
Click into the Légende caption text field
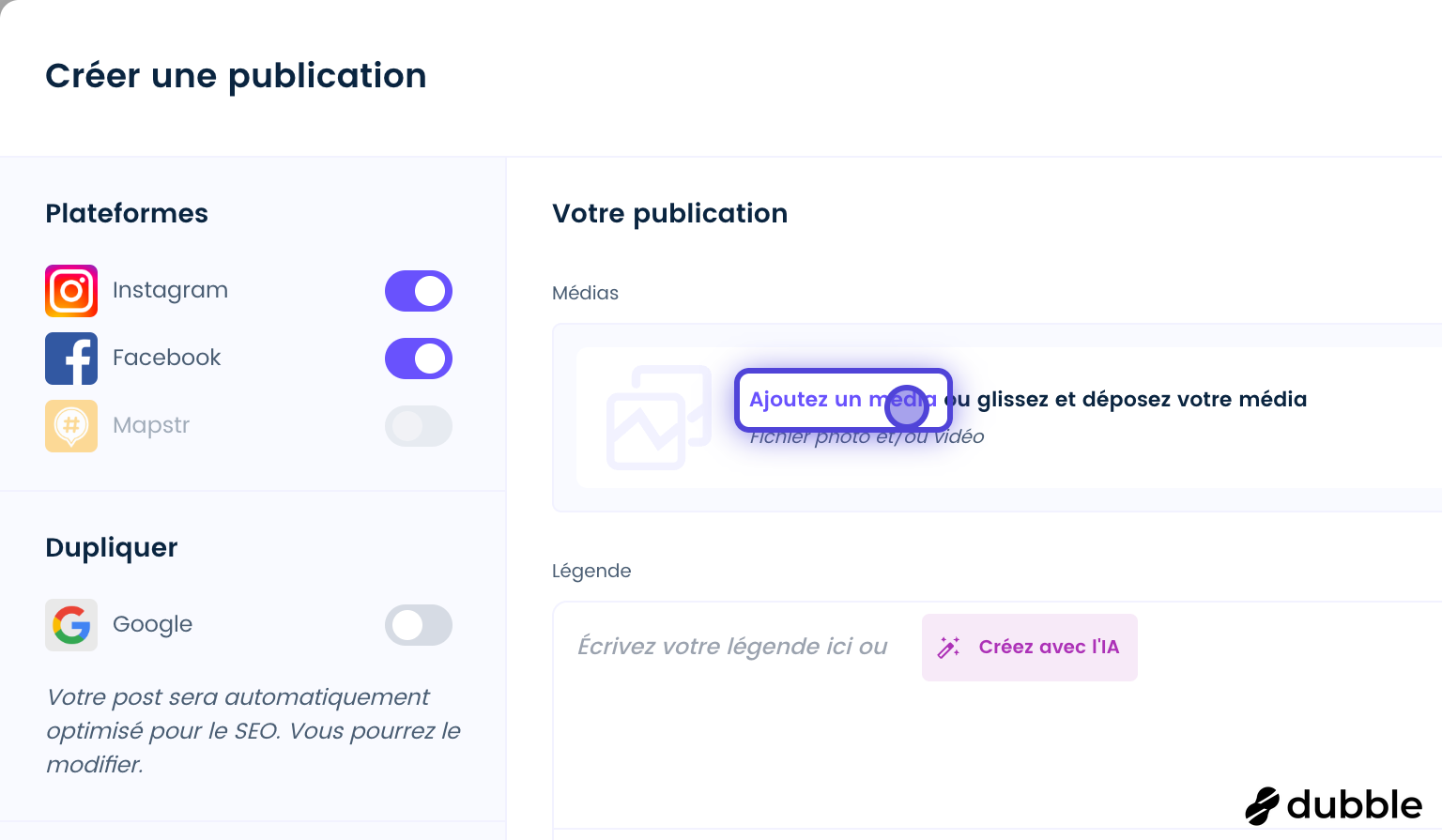997,715
